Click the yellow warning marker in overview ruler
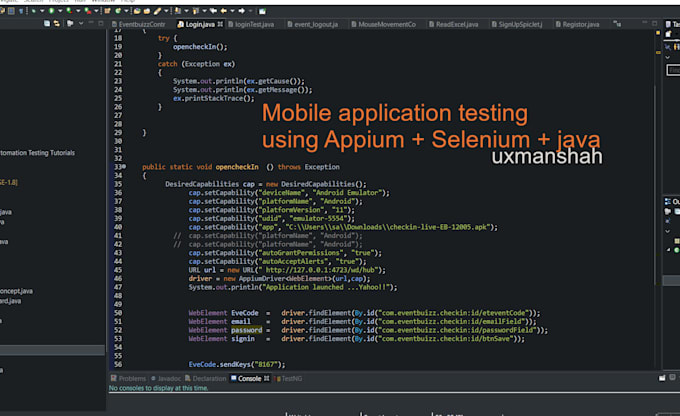 tap(658, 52)
